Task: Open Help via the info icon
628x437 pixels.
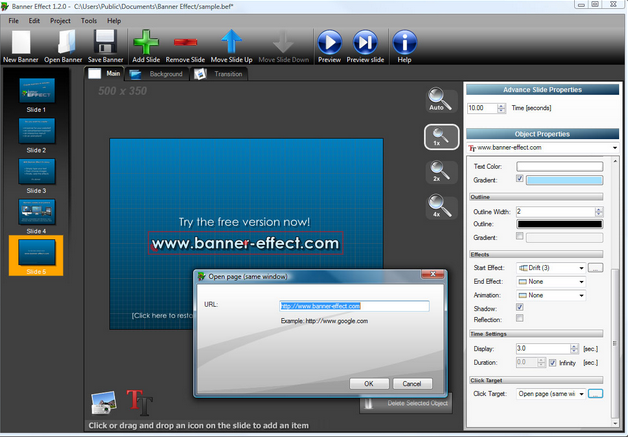Action: [405, 42]
